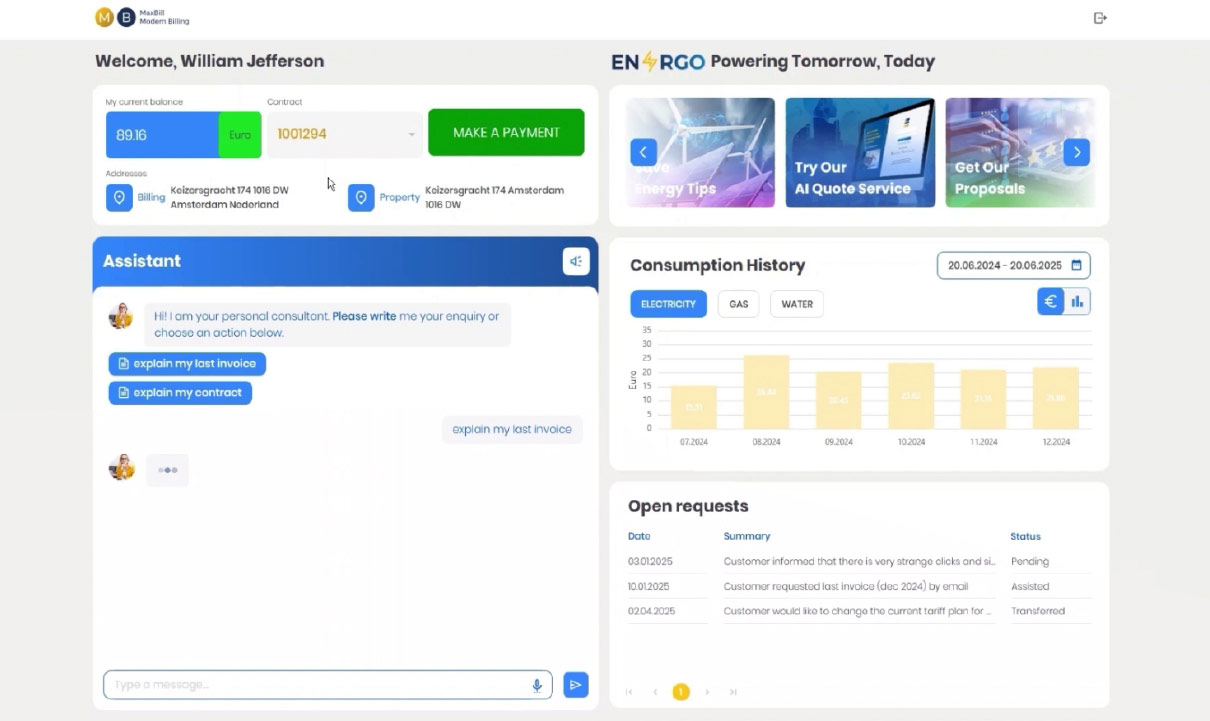The height and width of the screenshot is (721, 1210).
Task: Click the Billing address location icon
Action: (119, 198)
